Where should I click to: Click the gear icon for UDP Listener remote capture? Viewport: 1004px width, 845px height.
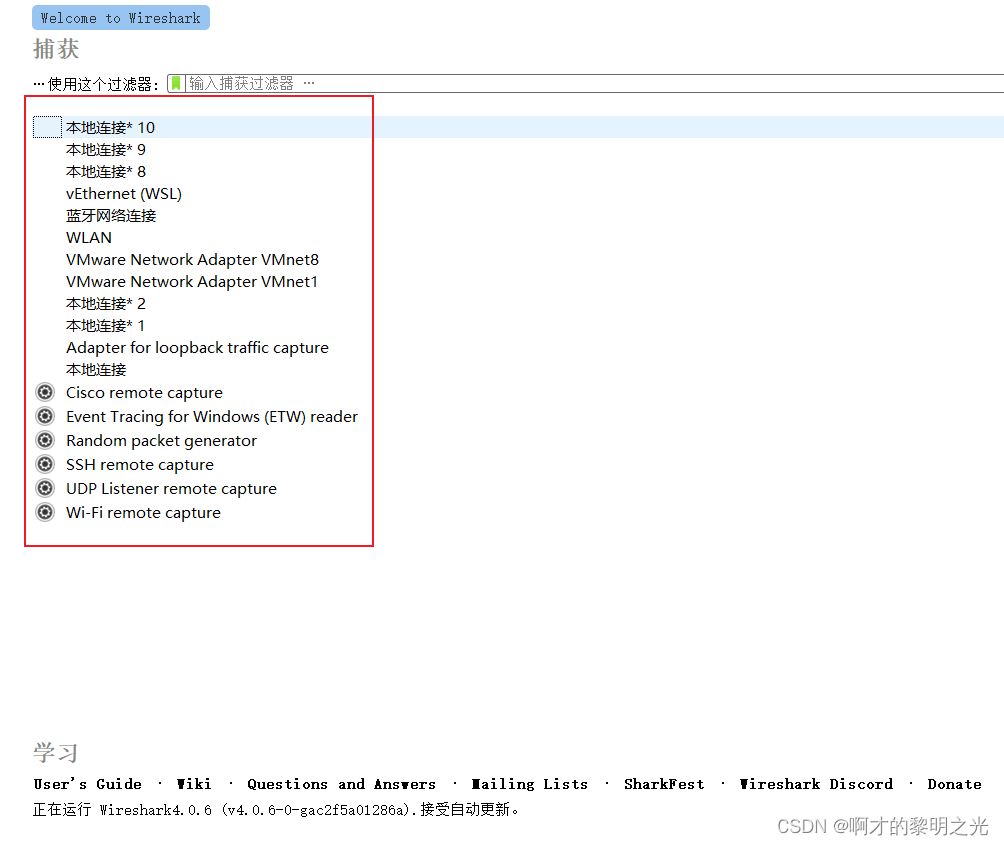tap(45, 488)
